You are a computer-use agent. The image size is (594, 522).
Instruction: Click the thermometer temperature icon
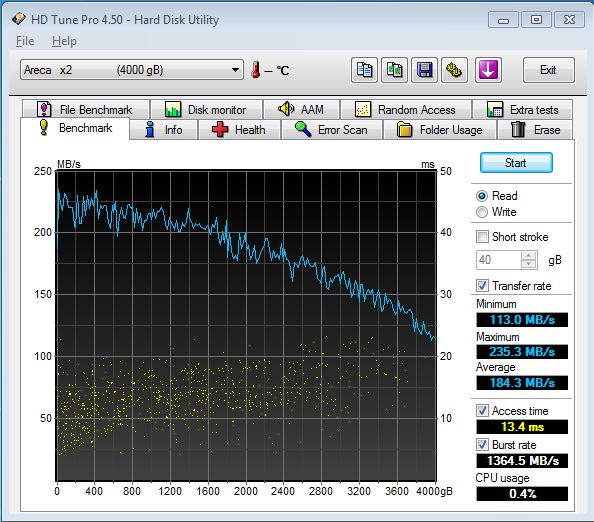[x=256, y=70]
